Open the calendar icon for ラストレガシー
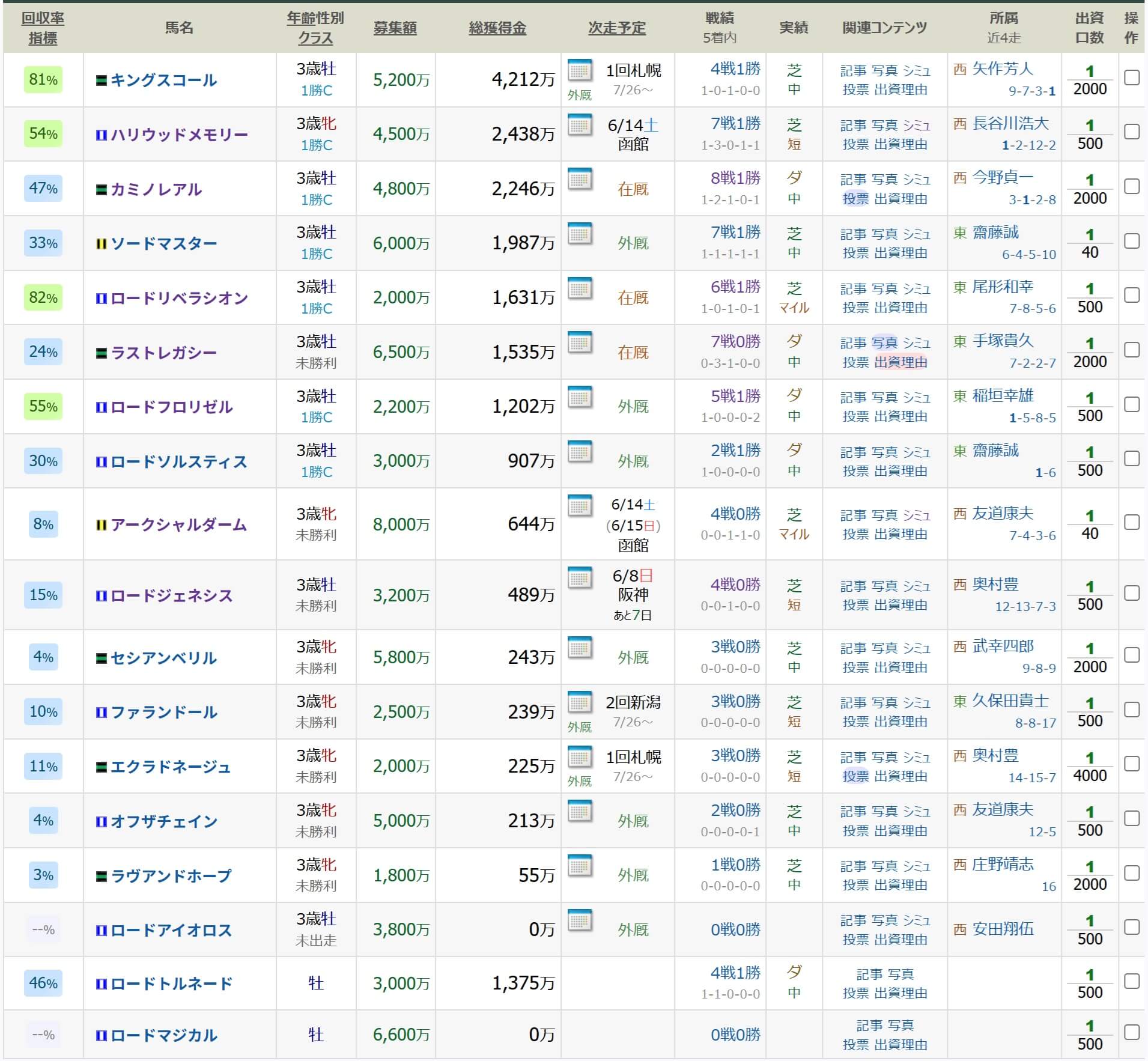 point(580,343)
